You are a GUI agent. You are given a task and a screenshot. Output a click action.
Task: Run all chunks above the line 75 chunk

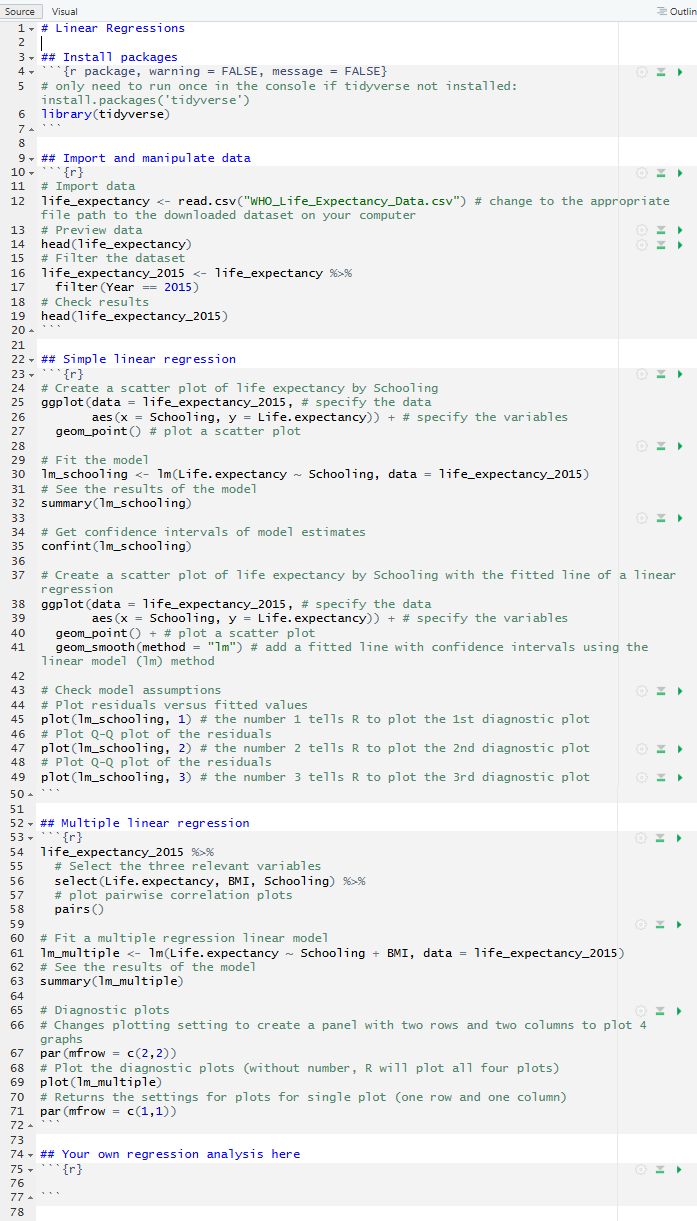(661, 1169)
